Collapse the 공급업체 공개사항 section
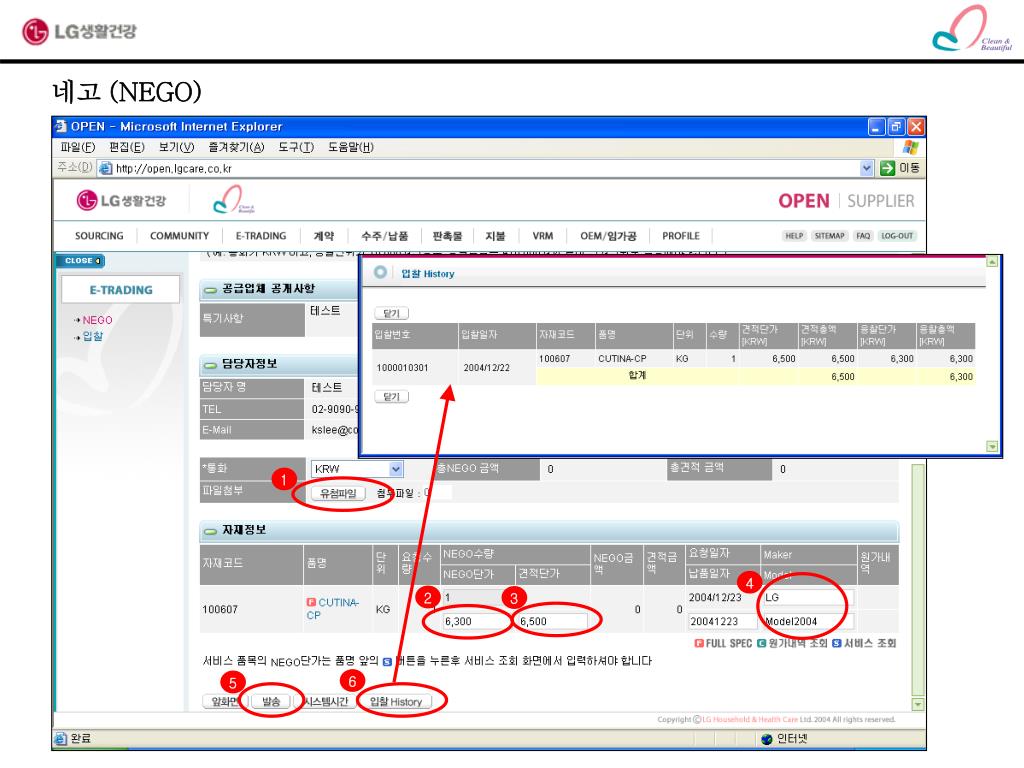The height and width of the screenshot is (768, 1024). coord(210,289)
